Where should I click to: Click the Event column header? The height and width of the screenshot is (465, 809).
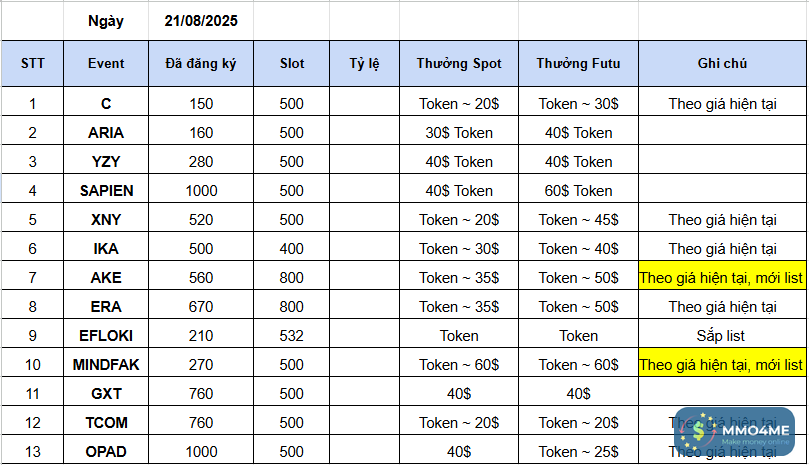click(106, 64)
